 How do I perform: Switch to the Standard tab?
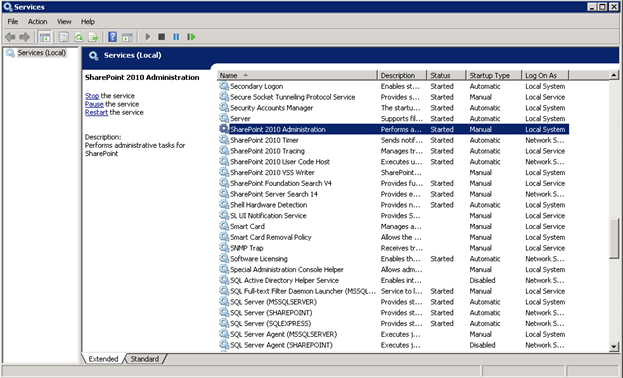[x=145, y=359]
